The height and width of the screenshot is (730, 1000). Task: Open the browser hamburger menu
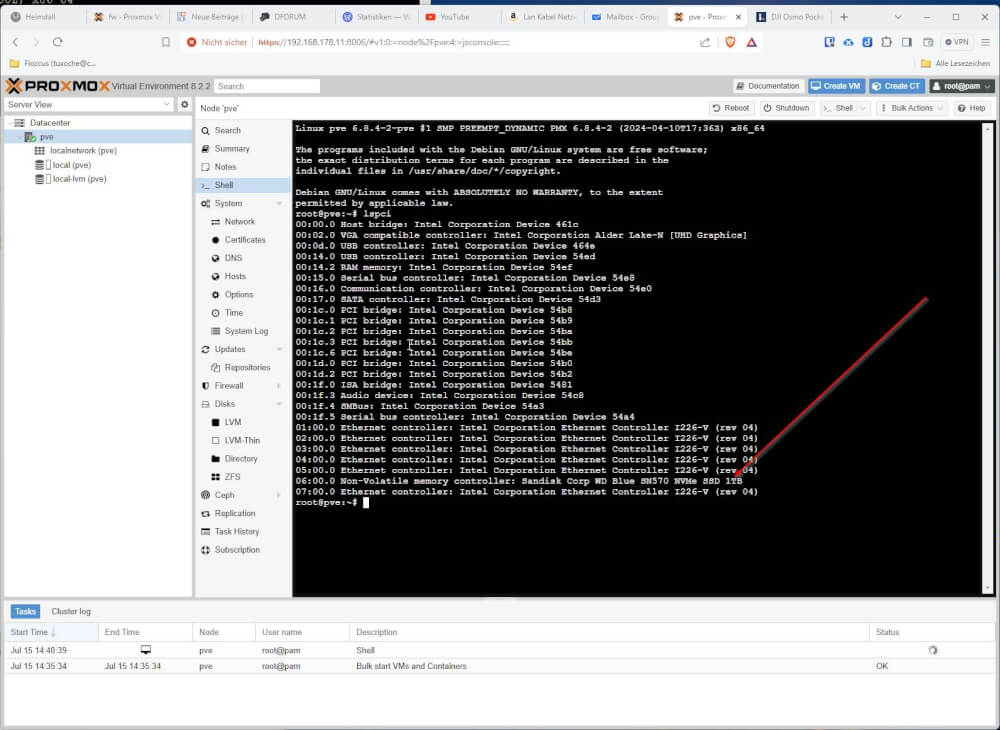985,42
